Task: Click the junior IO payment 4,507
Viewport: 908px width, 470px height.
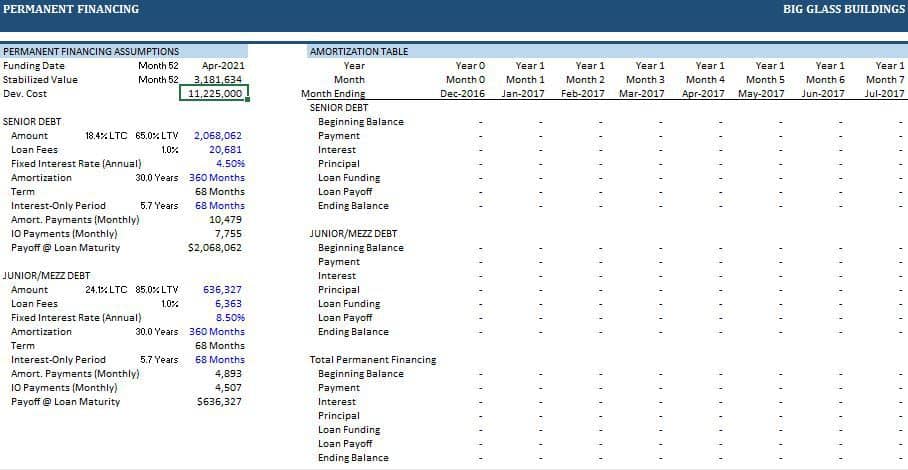Action: pos(229,387)
